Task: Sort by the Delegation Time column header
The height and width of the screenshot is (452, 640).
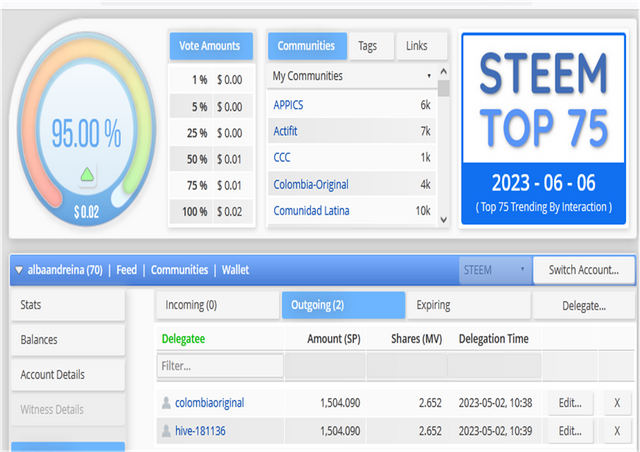Action: coord(493,339)
